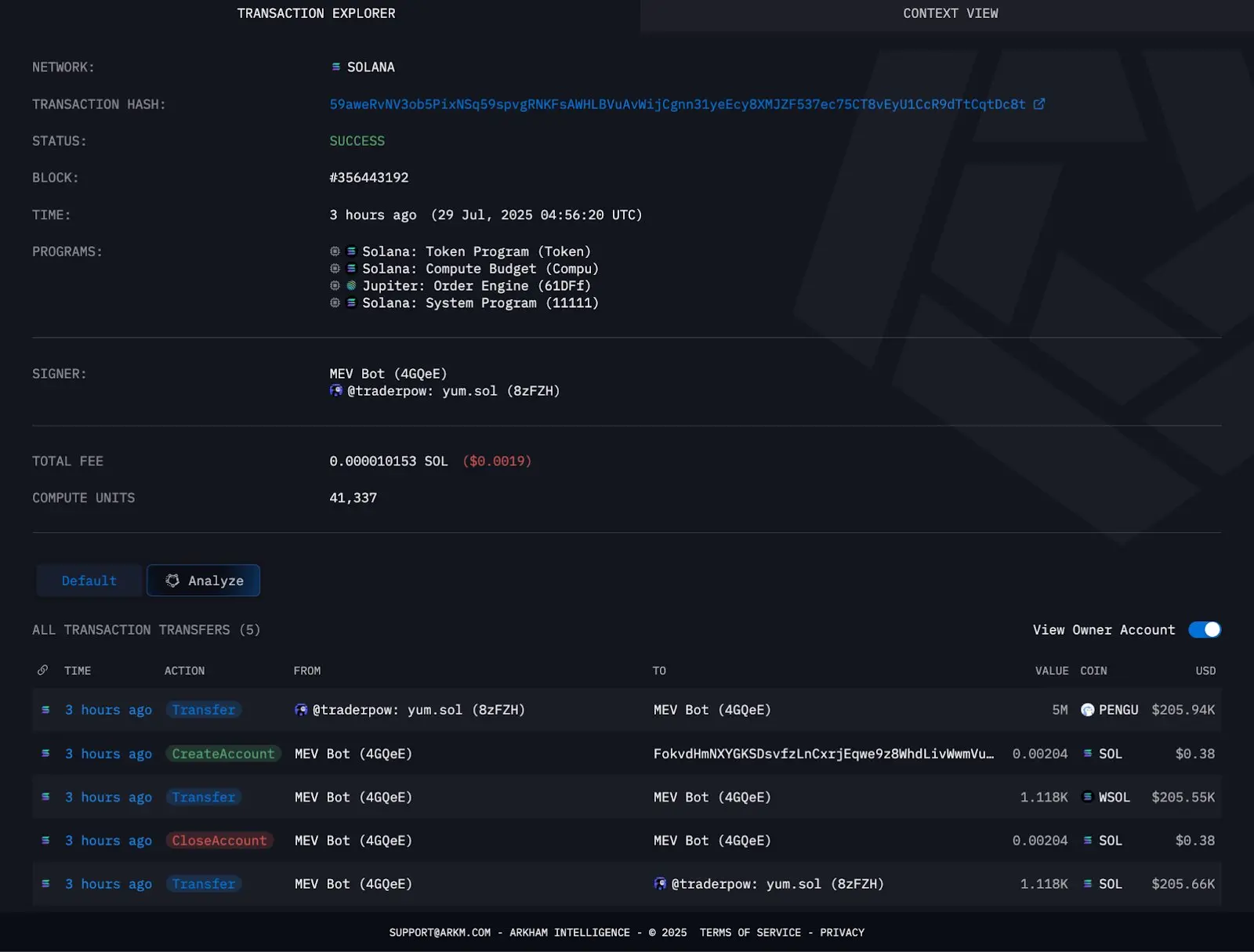
Task: Click the 5M PENGU value
Action: [1060, 710]
